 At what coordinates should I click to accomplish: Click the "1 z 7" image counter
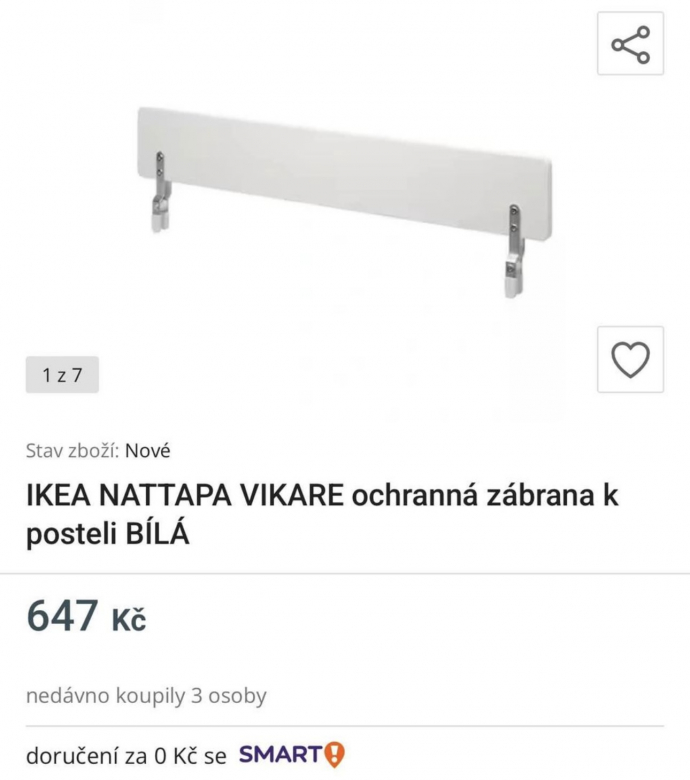pyautogui.click(x=62, y=375)
